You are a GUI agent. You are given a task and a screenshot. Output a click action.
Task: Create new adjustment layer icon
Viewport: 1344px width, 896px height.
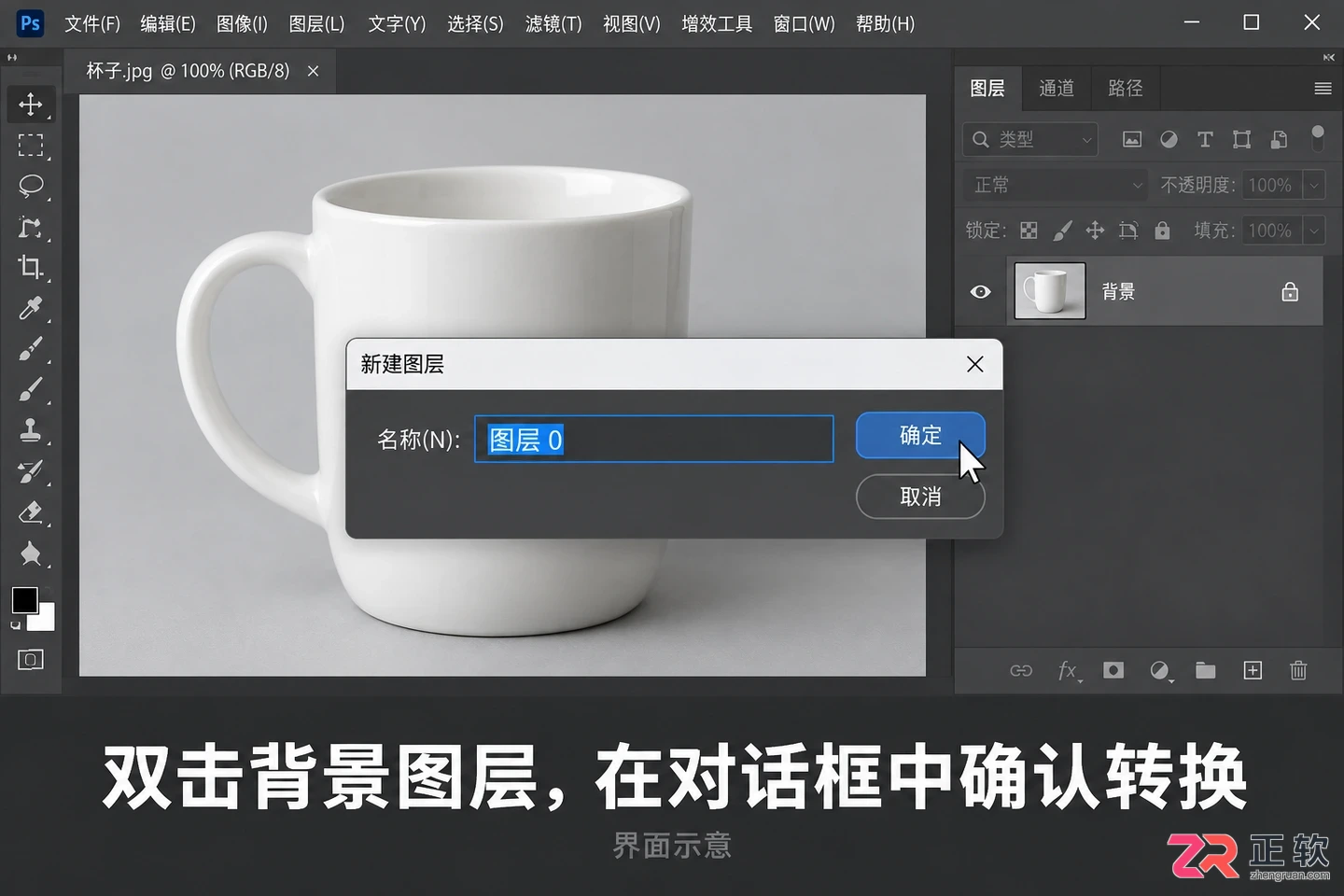click(x=1160, y=670)
